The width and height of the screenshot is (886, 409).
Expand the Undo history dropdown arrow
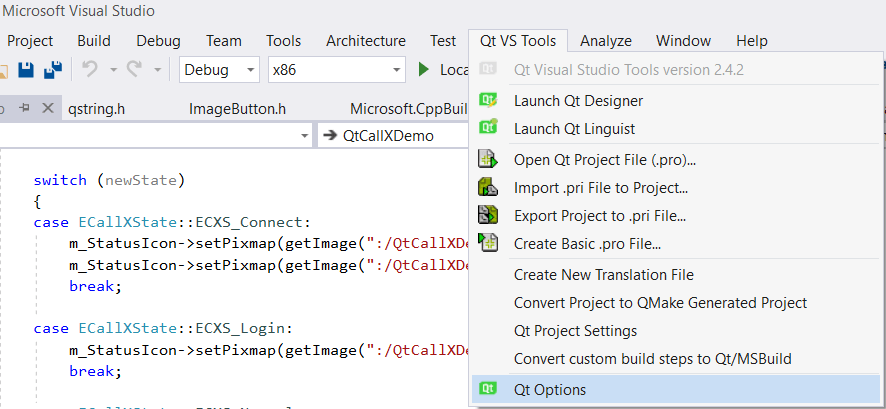[114, 71]
